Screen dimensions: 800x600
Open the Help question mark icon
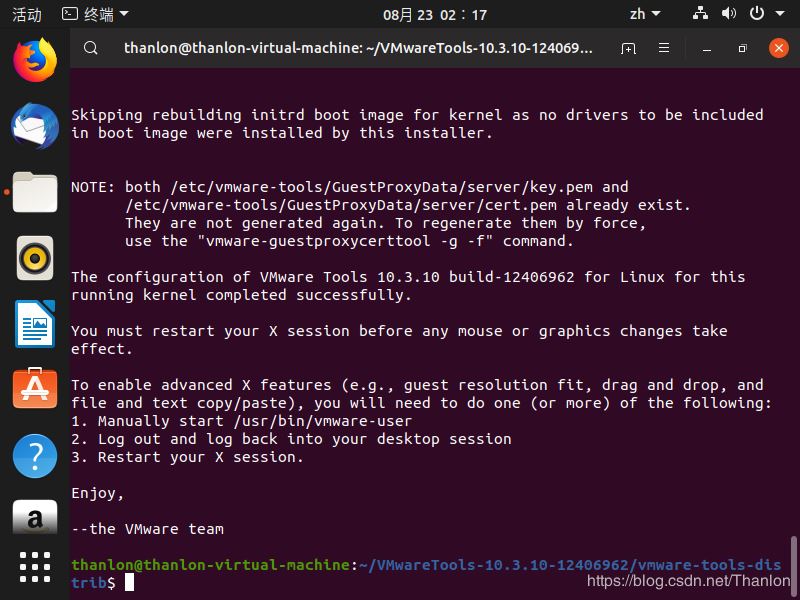tap(35, 456)
